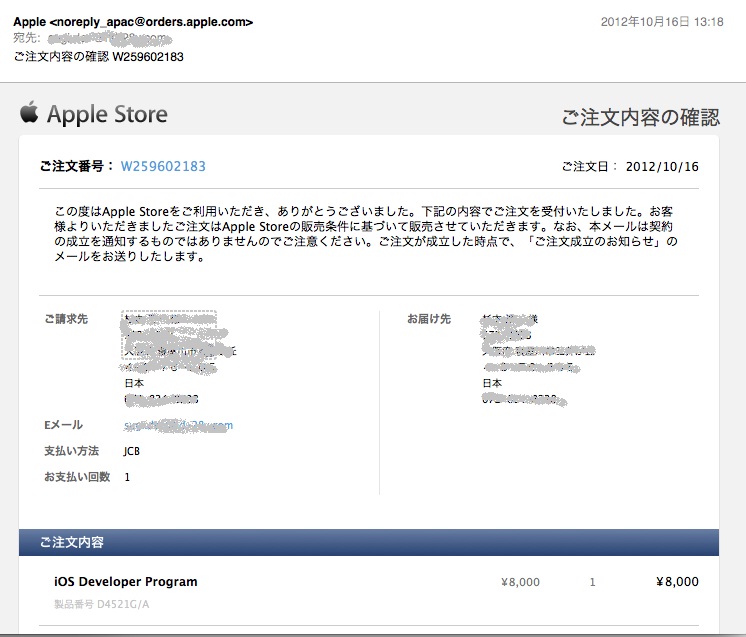The image size is (746, 637).
Task: Open order number link W259602183
Action: coord(163,166)
